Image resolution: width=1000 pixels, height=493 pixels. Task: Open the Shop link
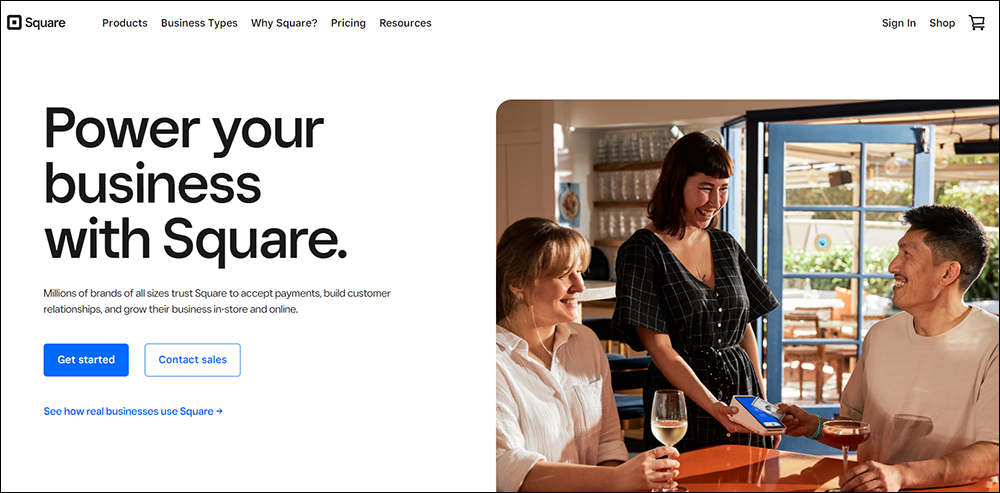(x=942, y=23)
